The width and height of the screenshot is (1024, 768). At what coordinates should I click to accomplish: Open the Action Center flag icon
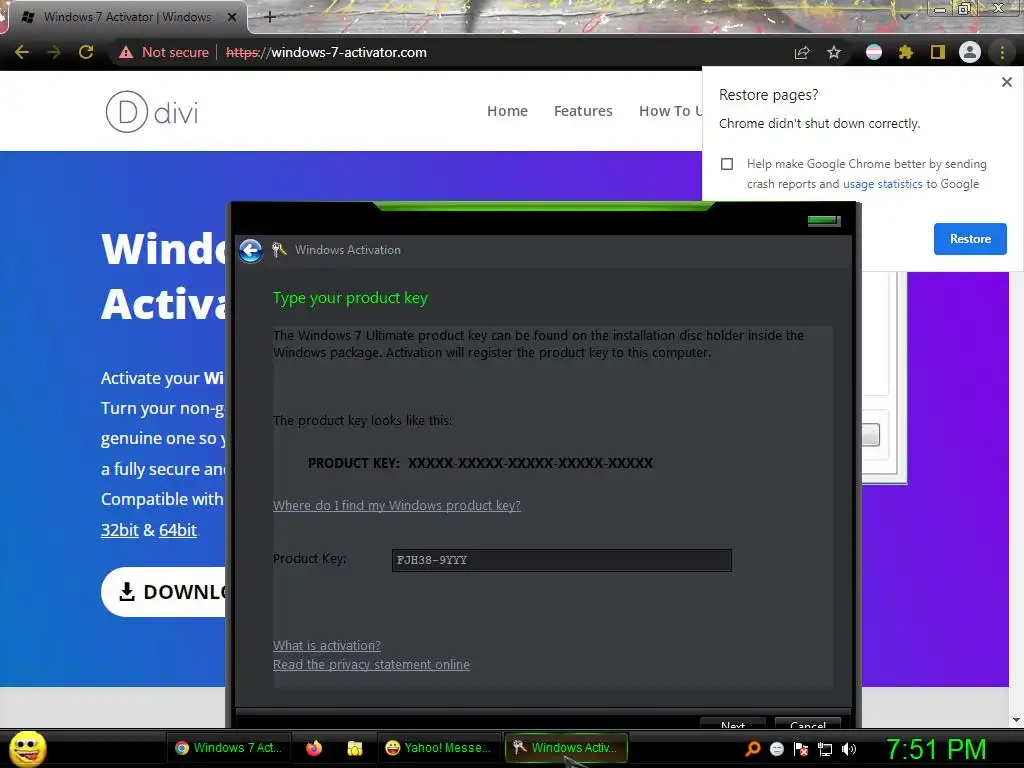(x=801, y=749)
